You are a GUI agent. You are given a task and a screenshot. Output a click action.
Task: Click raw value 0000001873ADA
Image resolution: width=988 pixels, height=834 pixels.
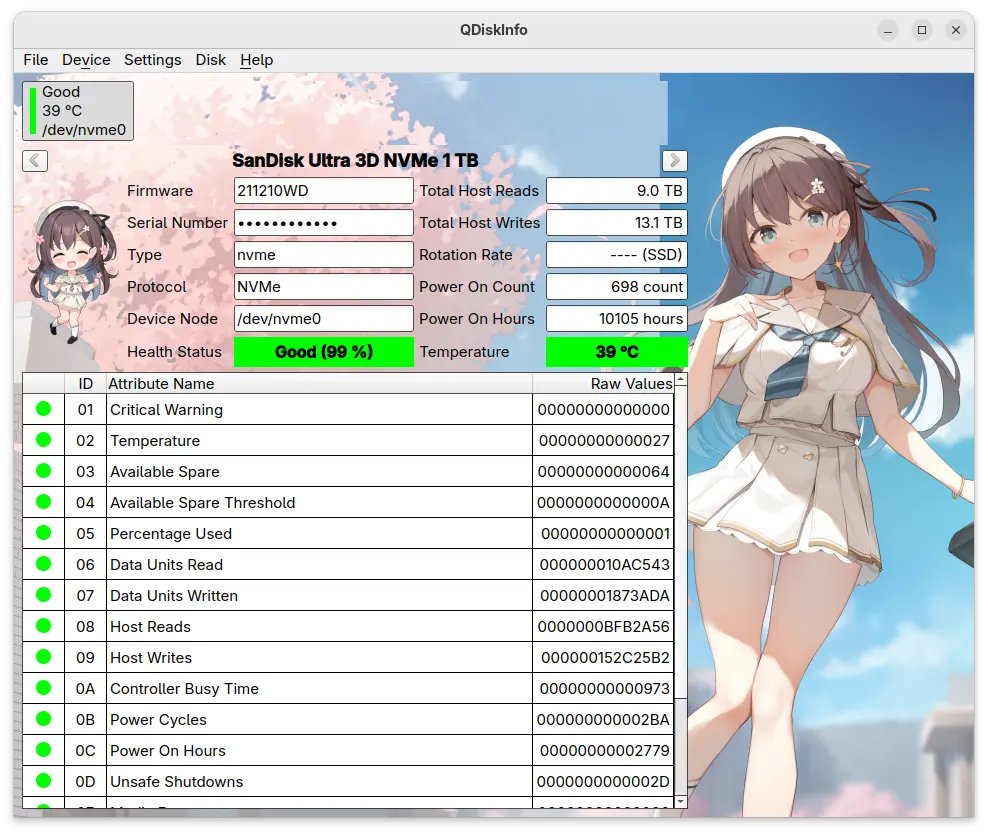pyautogui.click(x=603, y=595)
